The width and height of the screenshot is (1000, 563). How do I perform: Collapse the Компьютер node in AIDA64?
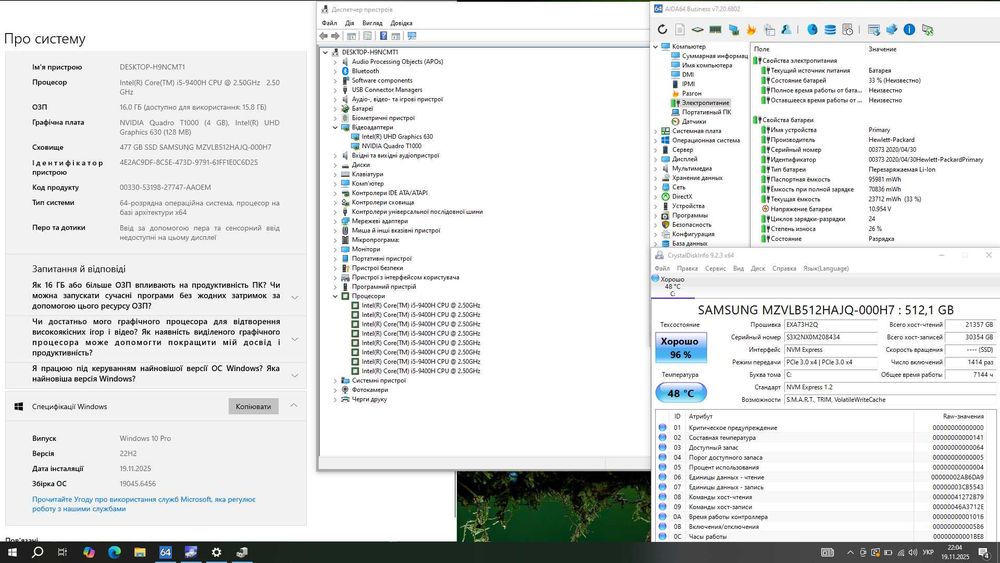656,47
